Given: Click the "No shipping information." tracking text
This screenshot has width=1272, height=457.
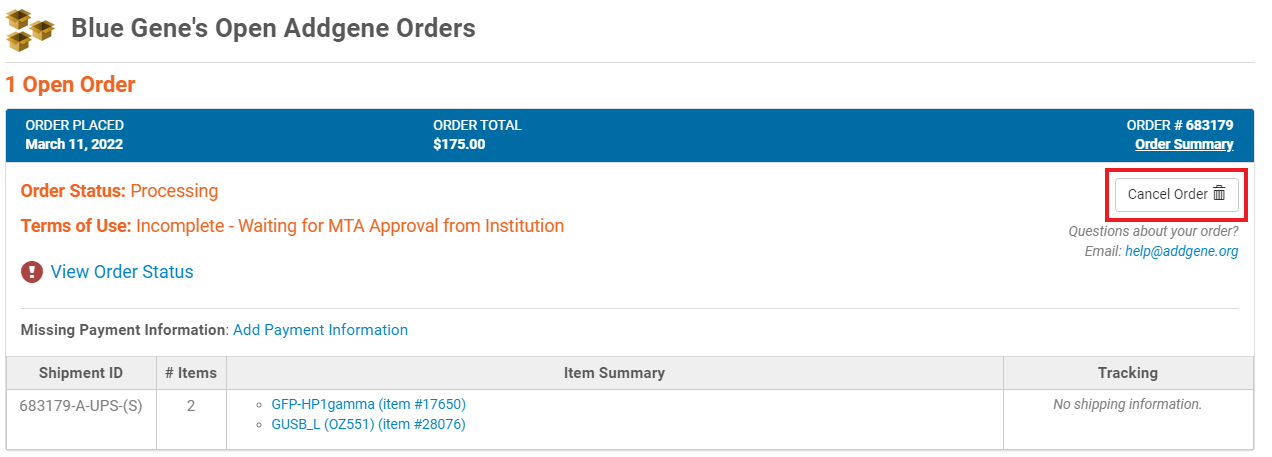Looking at the screenshot, I should click(x=1128, y=404).
